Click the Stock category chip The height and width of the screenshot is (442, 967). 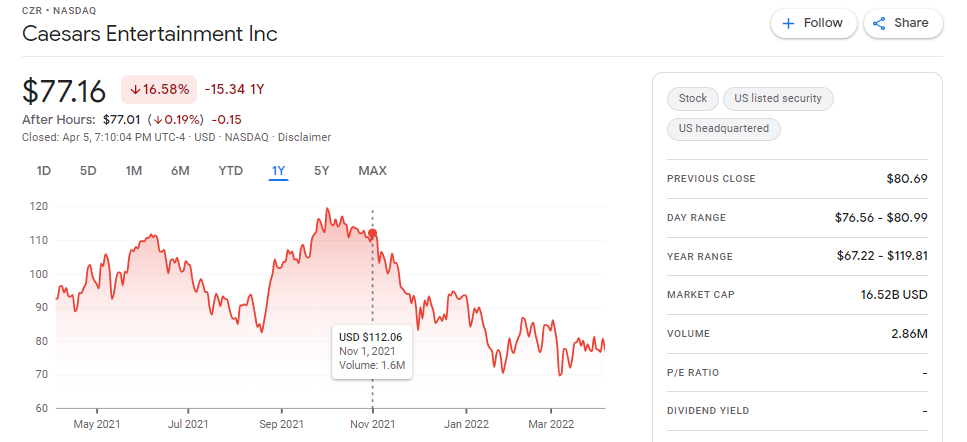tap(693, 99)
